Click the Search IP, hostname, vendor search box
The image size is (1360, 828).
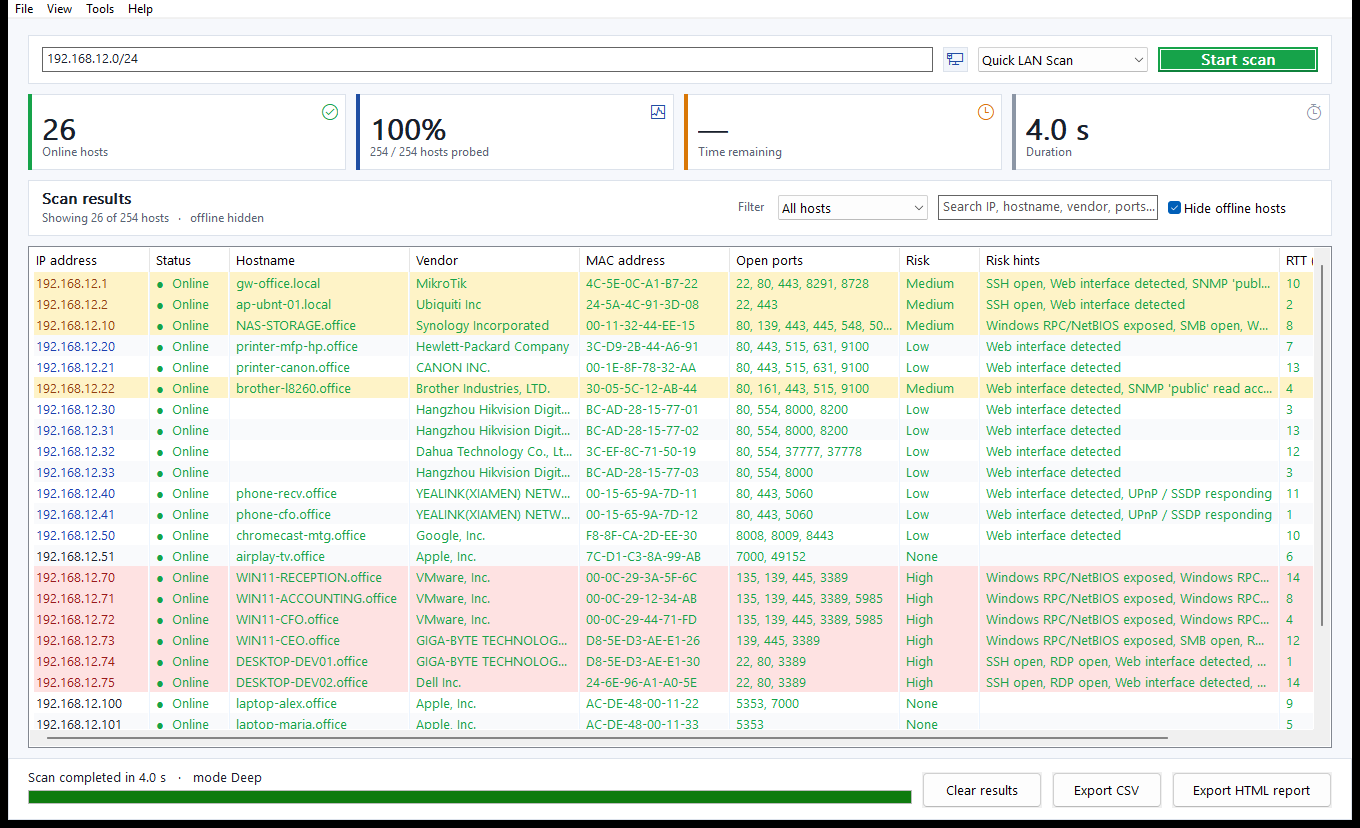click(x=1048, y=207)
